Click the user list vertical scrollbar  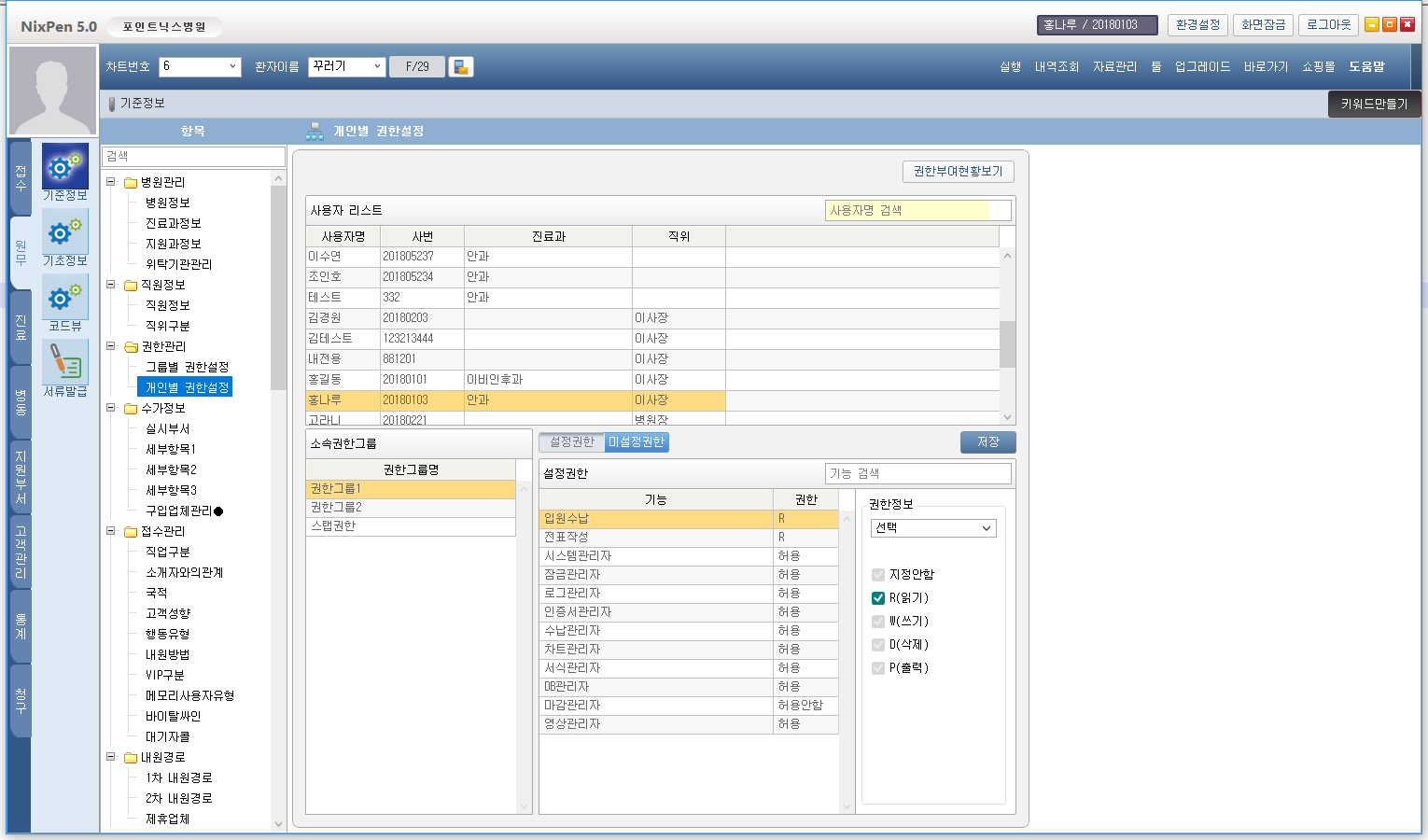click(x=1007, y=343)
